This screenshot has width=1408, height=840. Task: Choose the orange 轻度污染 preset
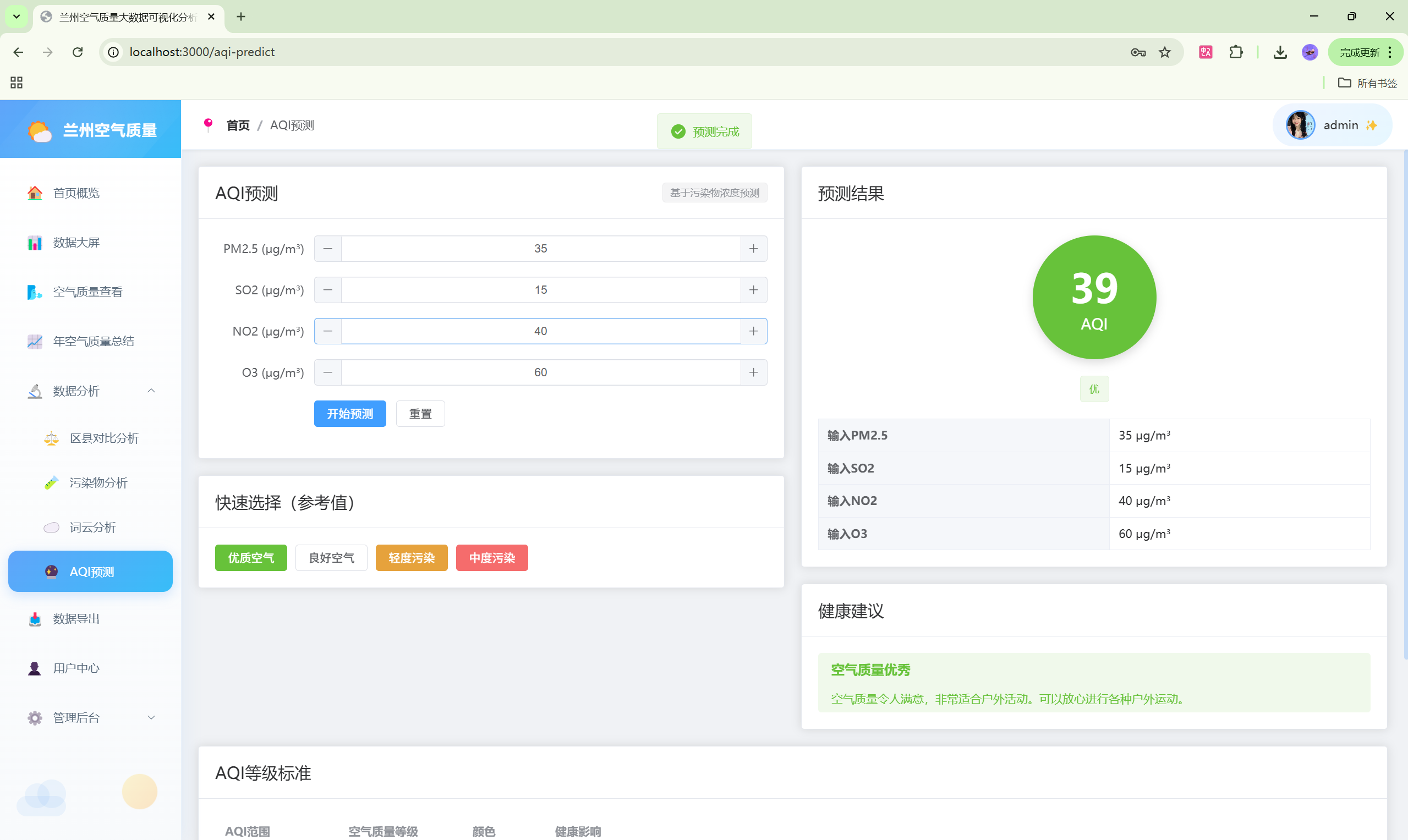[412, 558]
